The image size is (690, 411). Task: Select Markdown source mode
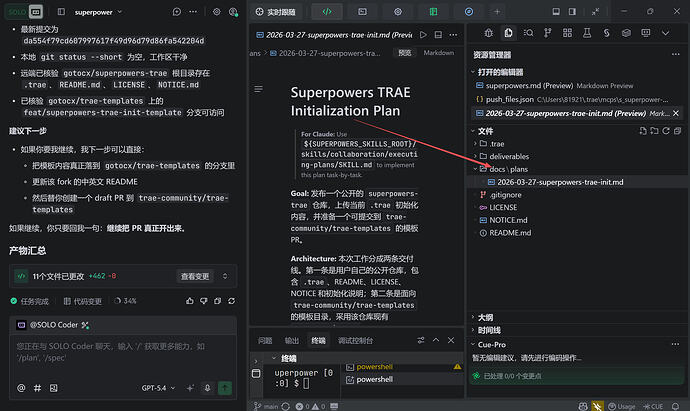point(438,53)
